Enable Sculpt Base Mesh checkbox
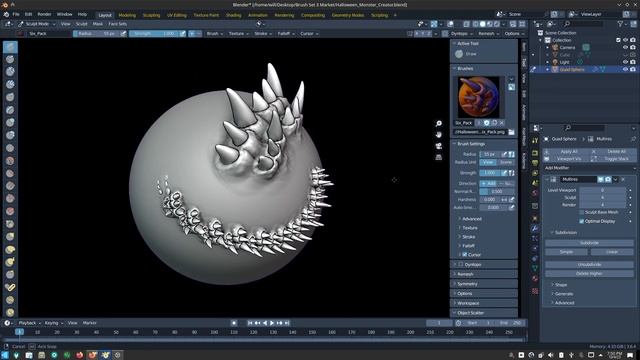The image size is (640, 360). (x=582, y=212)
